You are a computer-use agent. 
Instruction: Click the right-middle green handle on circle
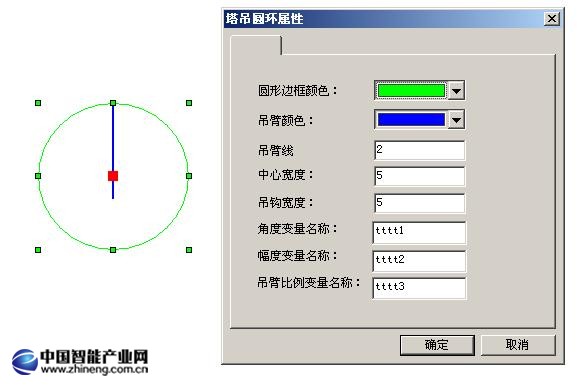click(x=189, y=176)
